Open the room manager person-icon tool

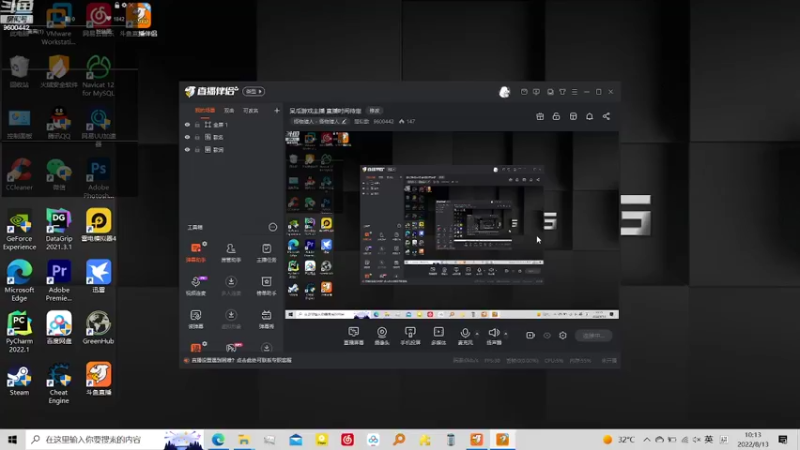coord(231,252)
